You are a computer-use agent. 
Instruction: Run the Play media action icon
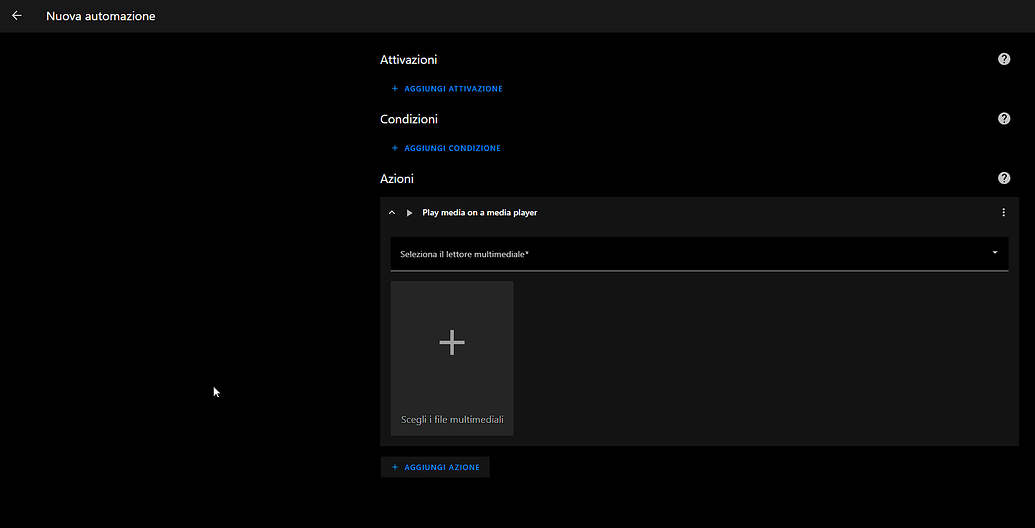[x=409, y=213]
